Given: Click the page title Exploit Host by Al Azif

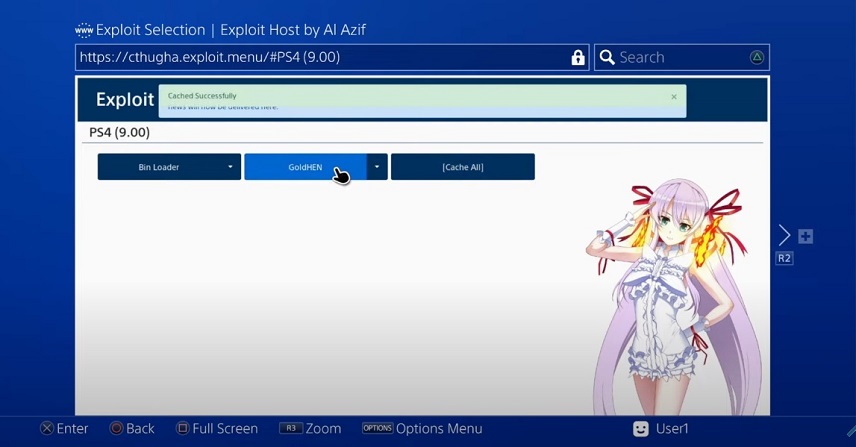Looking at the screenshot, I should click(293, 30).
